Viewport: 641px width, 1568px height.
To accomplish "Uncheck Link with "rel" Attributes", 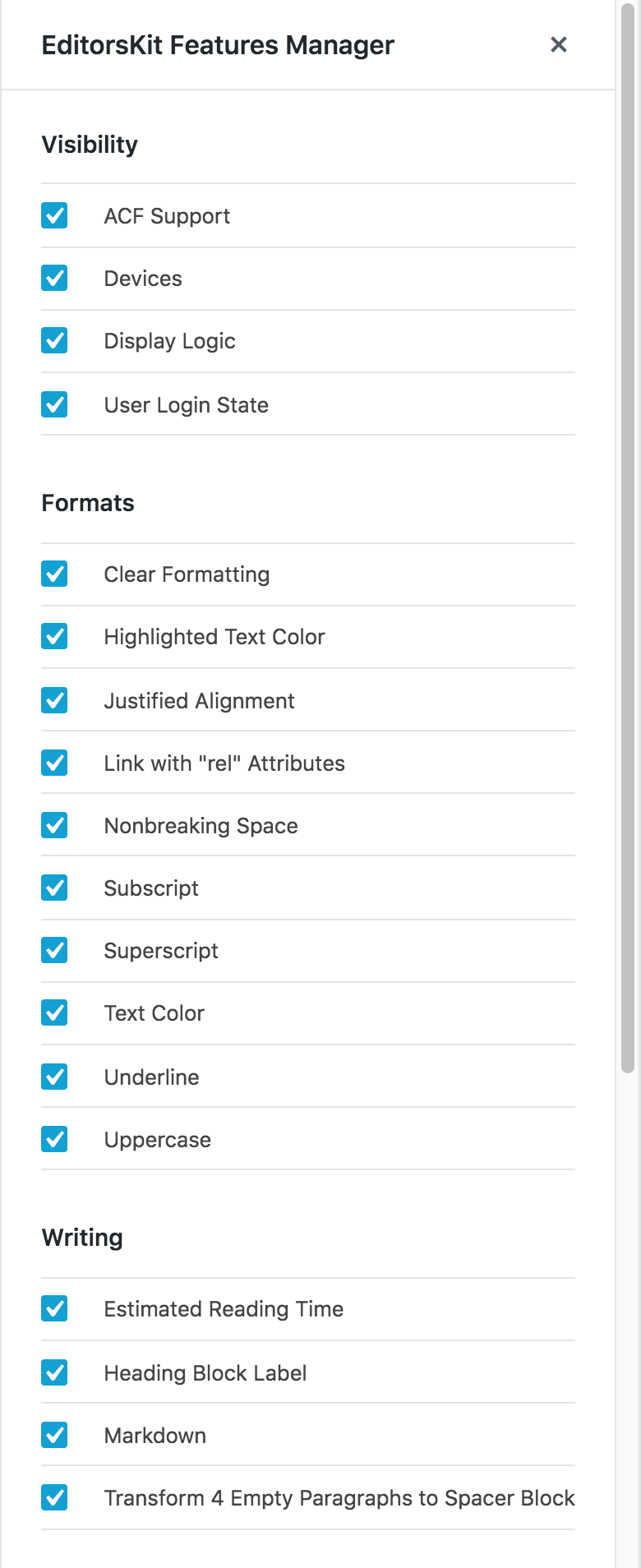I will point(55,763).
